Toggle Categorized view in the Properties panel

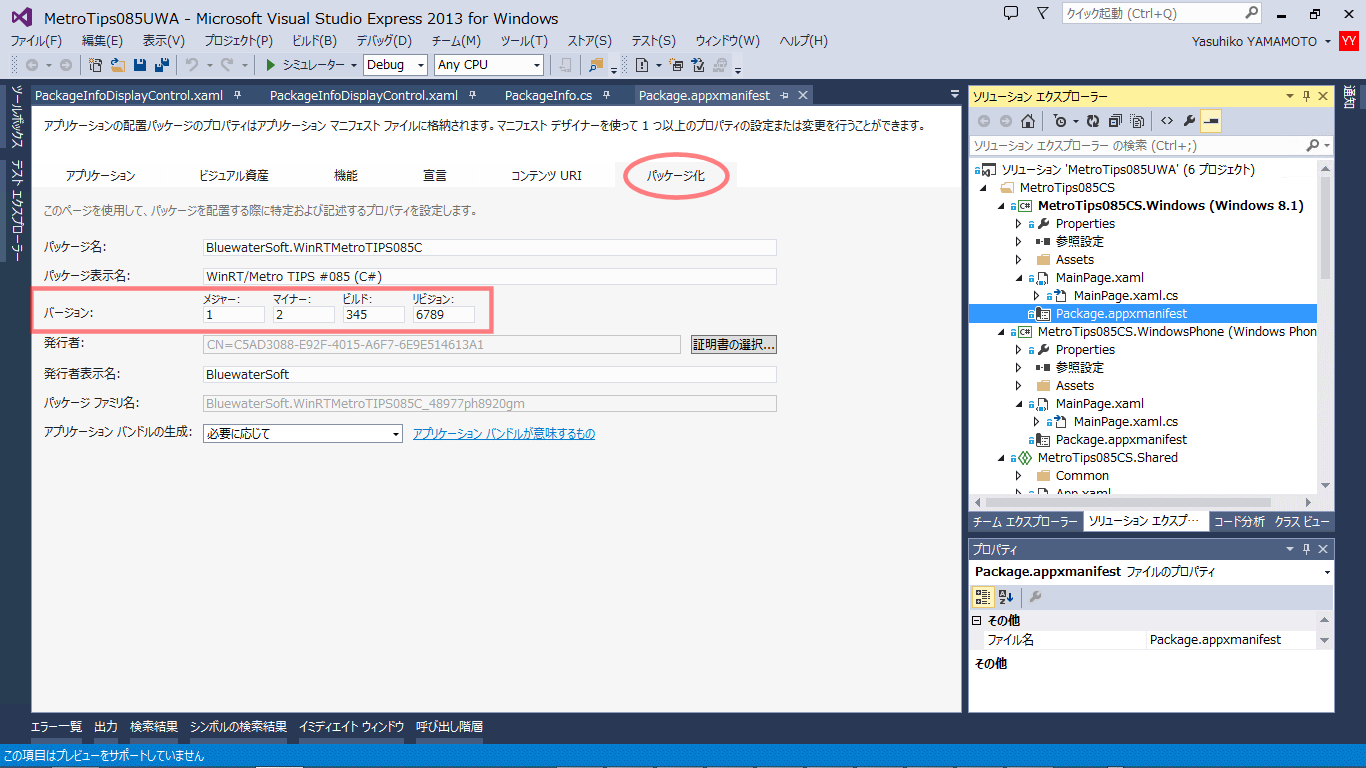(x=983, y=597)
